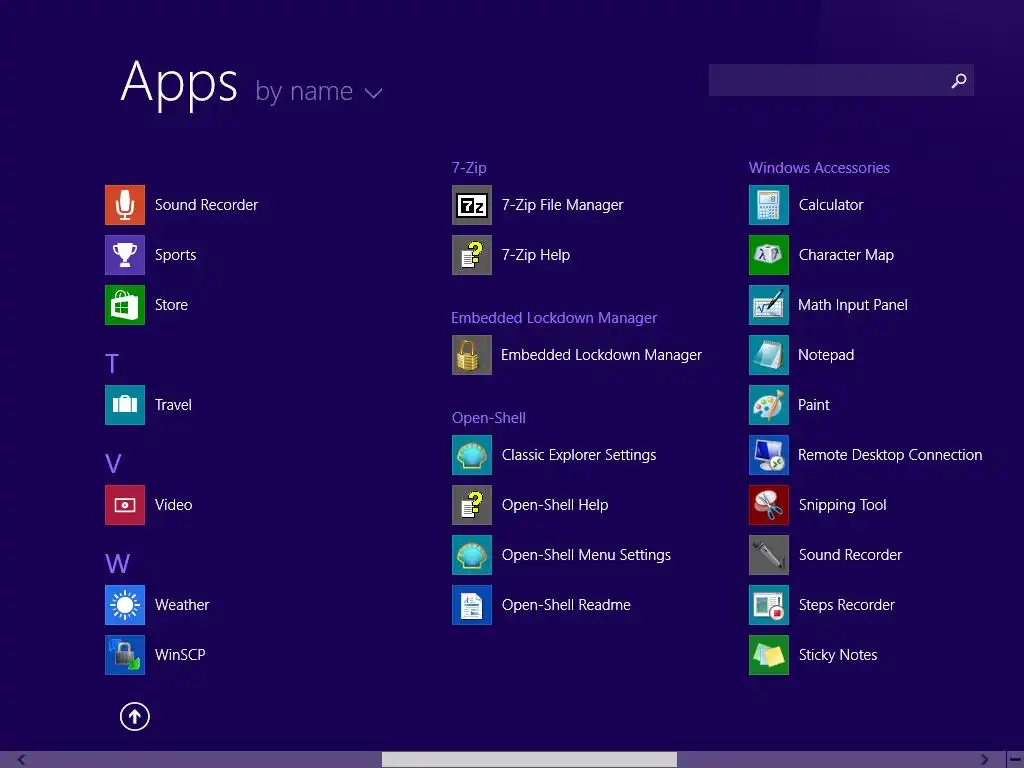This screenshot has height=768, width=1024.
Task: Click the up arrow to return to Start
Action: pyautogui.click(x=135, y=716)
